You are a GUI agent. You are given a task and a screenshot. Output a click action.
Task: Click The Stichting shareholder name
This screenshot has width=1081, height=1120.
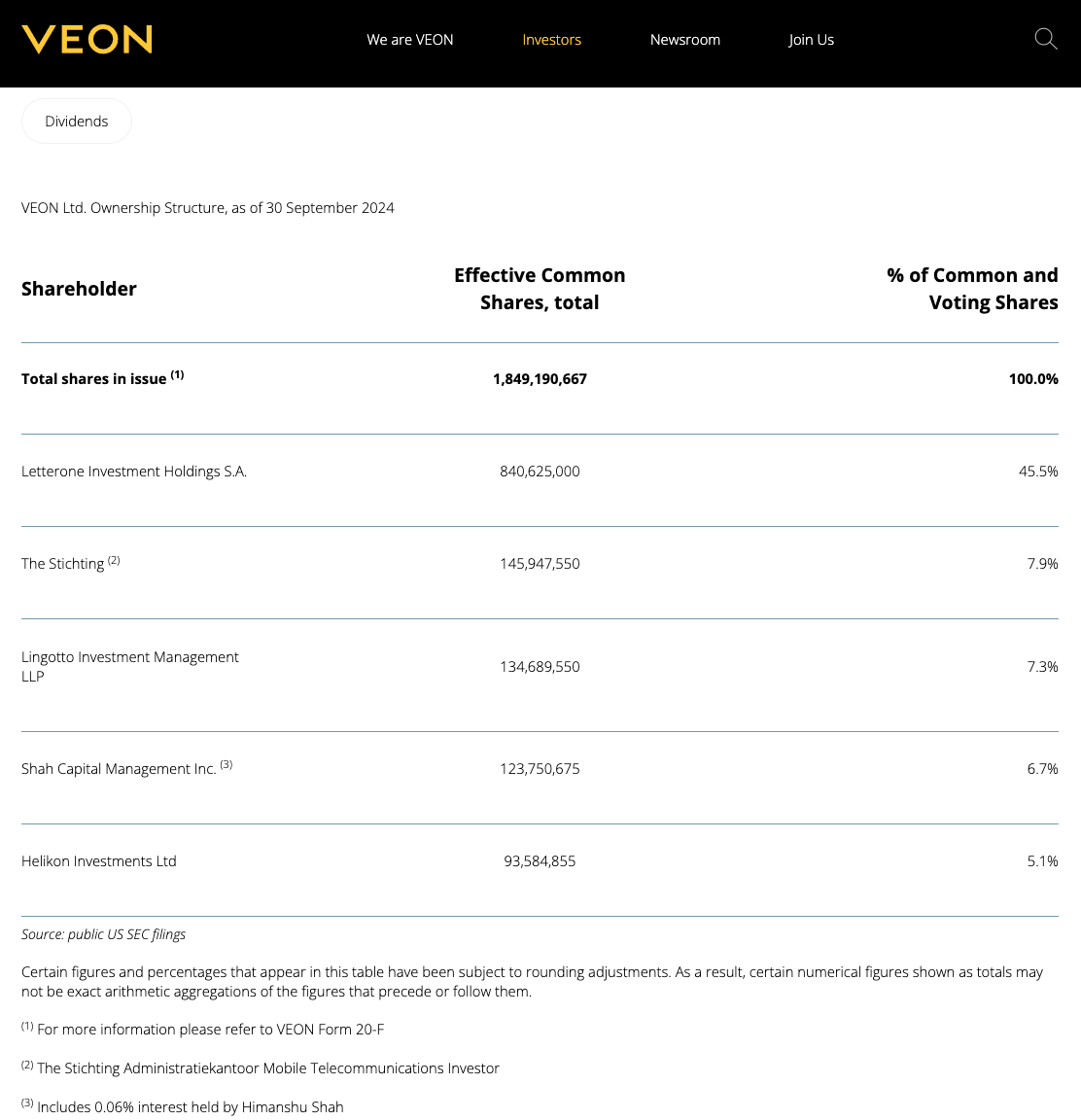[63, 564]
